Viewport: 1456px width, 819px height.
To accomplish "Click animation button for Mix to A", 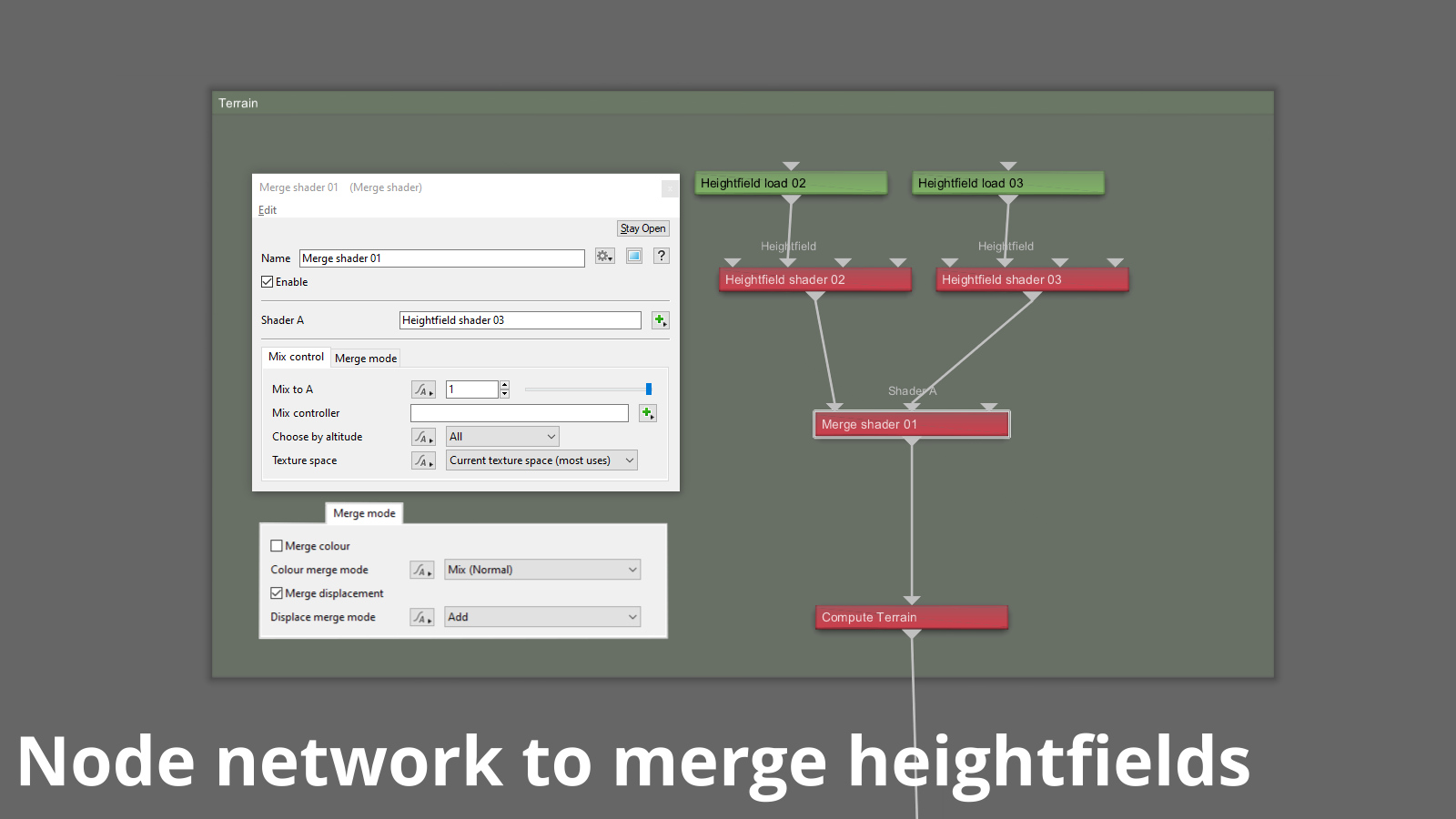I will coord(423,389).
